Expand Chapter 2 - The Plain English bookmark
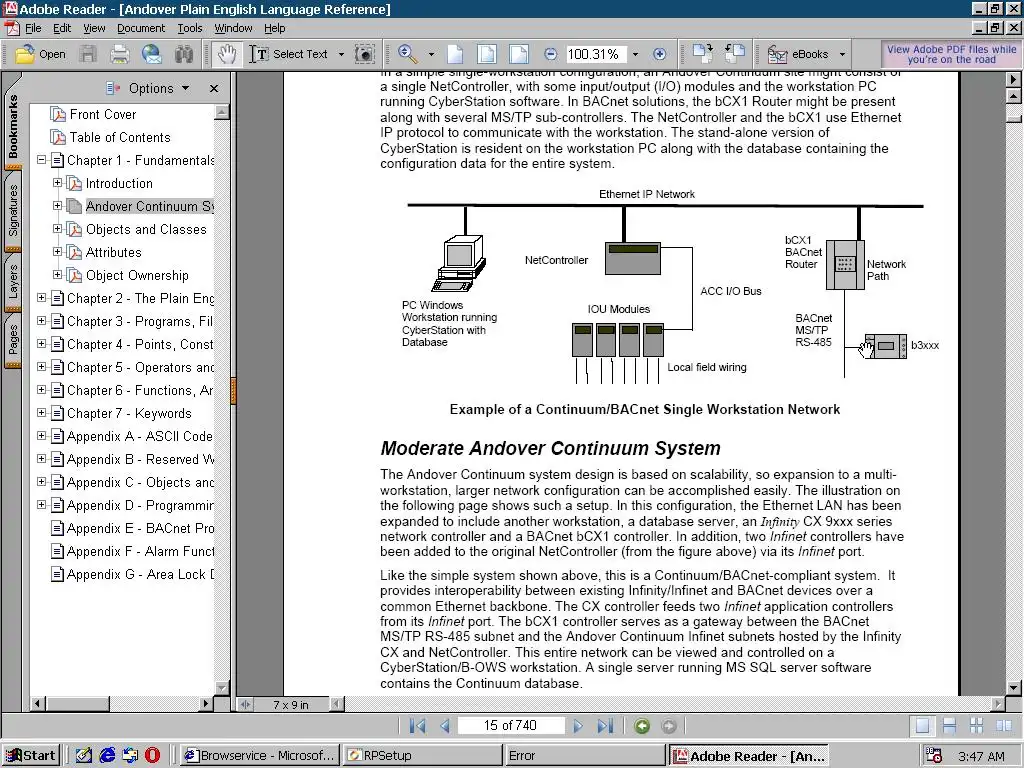The height and width of the screenshot is (768, 1024). click(x=41, y=298)
